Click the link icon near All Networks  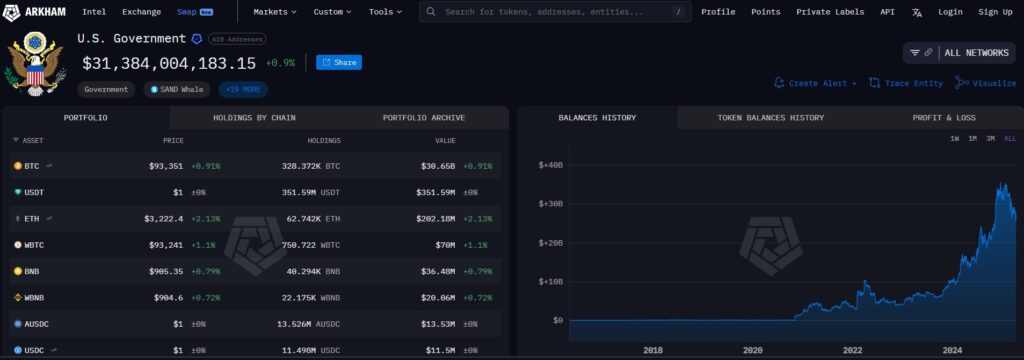coord(928,53)
